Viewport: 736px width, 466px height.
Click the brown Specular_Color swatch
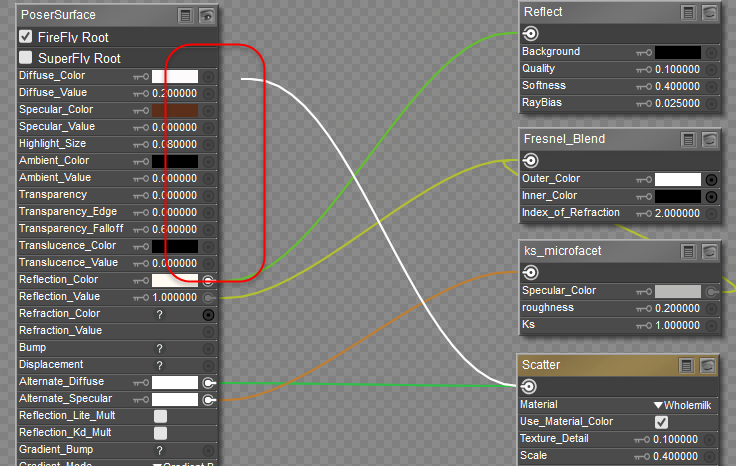(174, 110)
